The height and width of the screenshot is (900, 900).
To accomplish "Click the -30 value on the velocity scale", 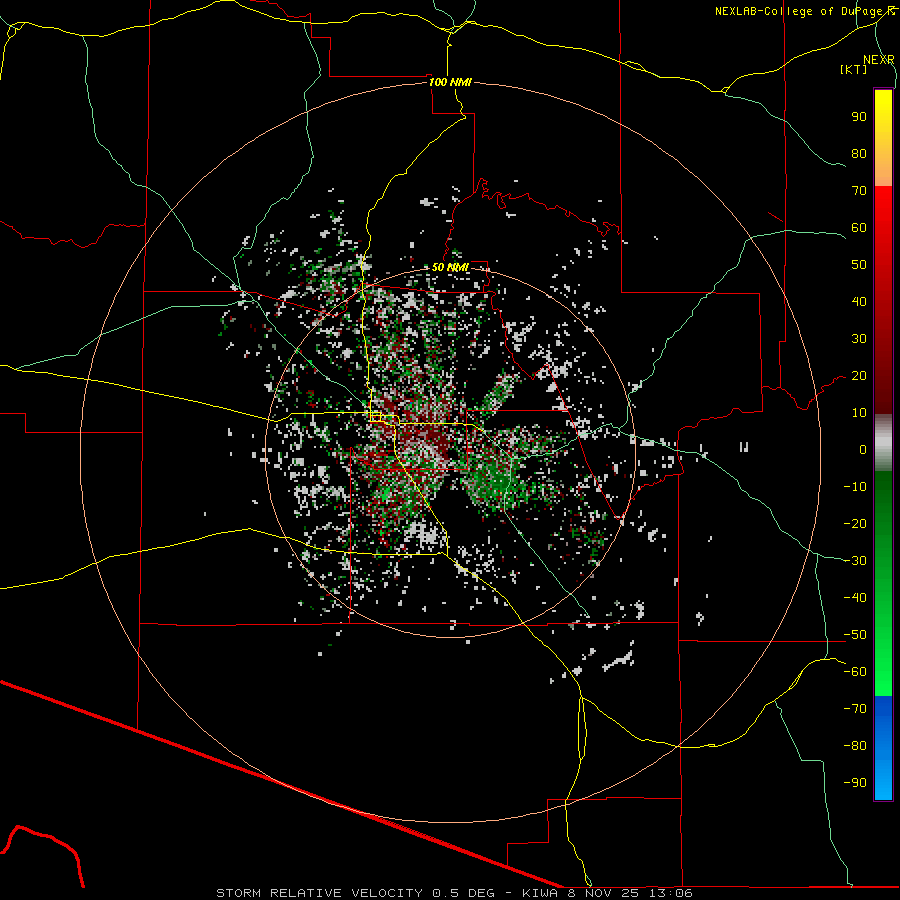I will click(855, 561).
